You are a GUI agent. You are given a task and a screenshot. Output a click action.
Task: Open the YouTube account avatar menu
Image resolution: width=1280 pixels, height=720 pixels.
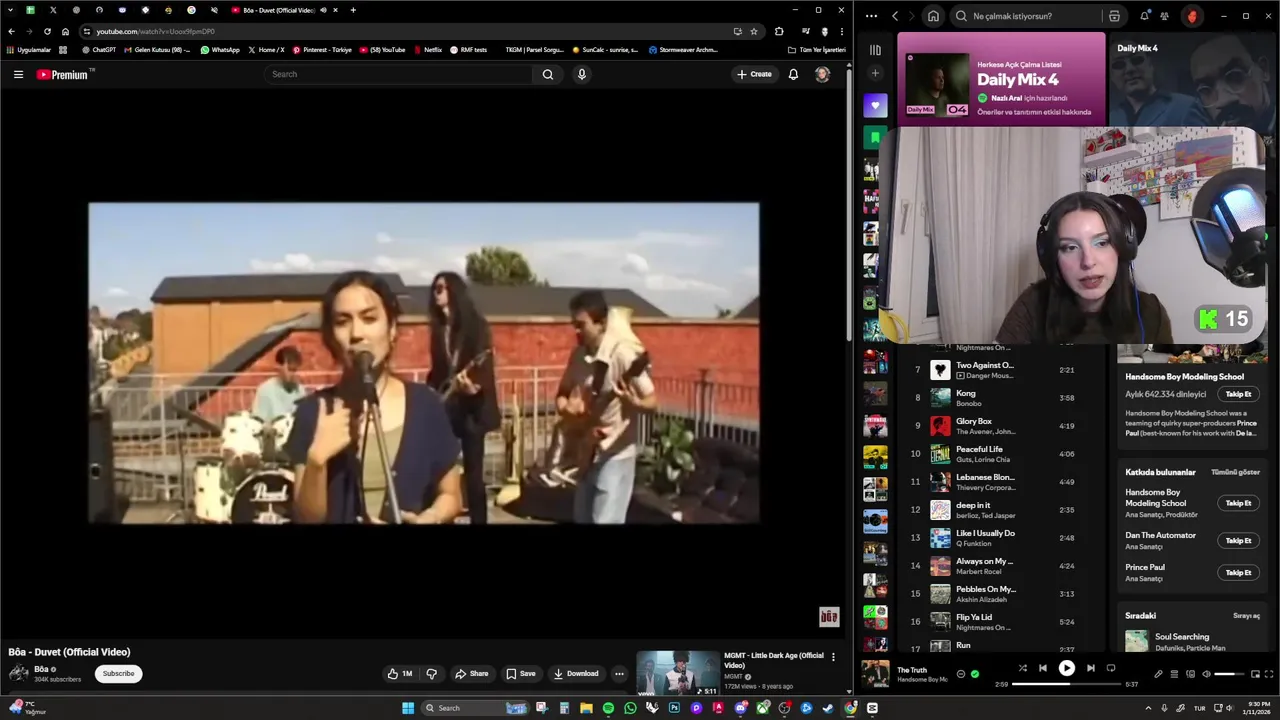tap(822, 74)
